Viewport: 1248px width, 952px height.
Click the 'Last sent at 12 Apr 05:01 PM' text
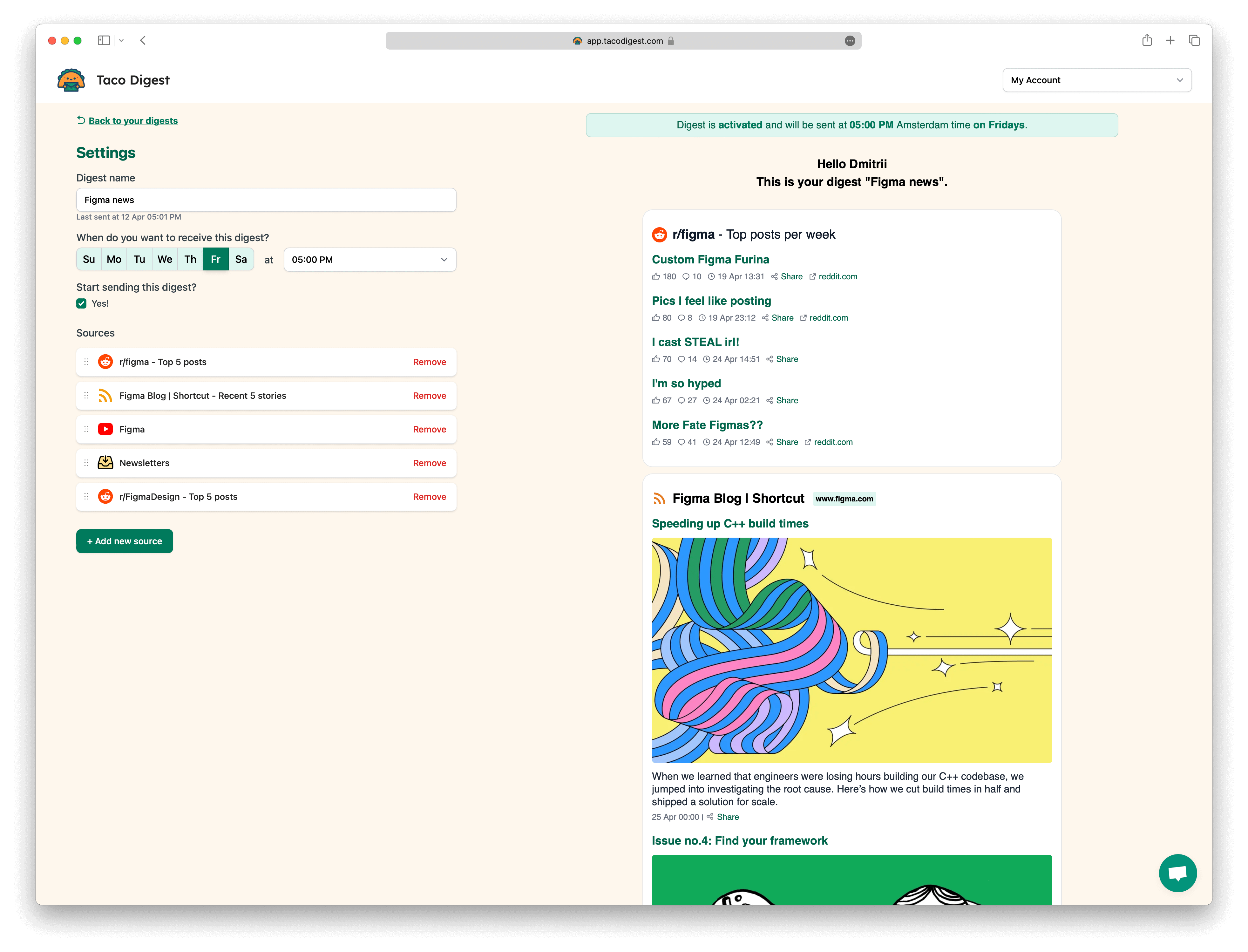tap(129, 217)
